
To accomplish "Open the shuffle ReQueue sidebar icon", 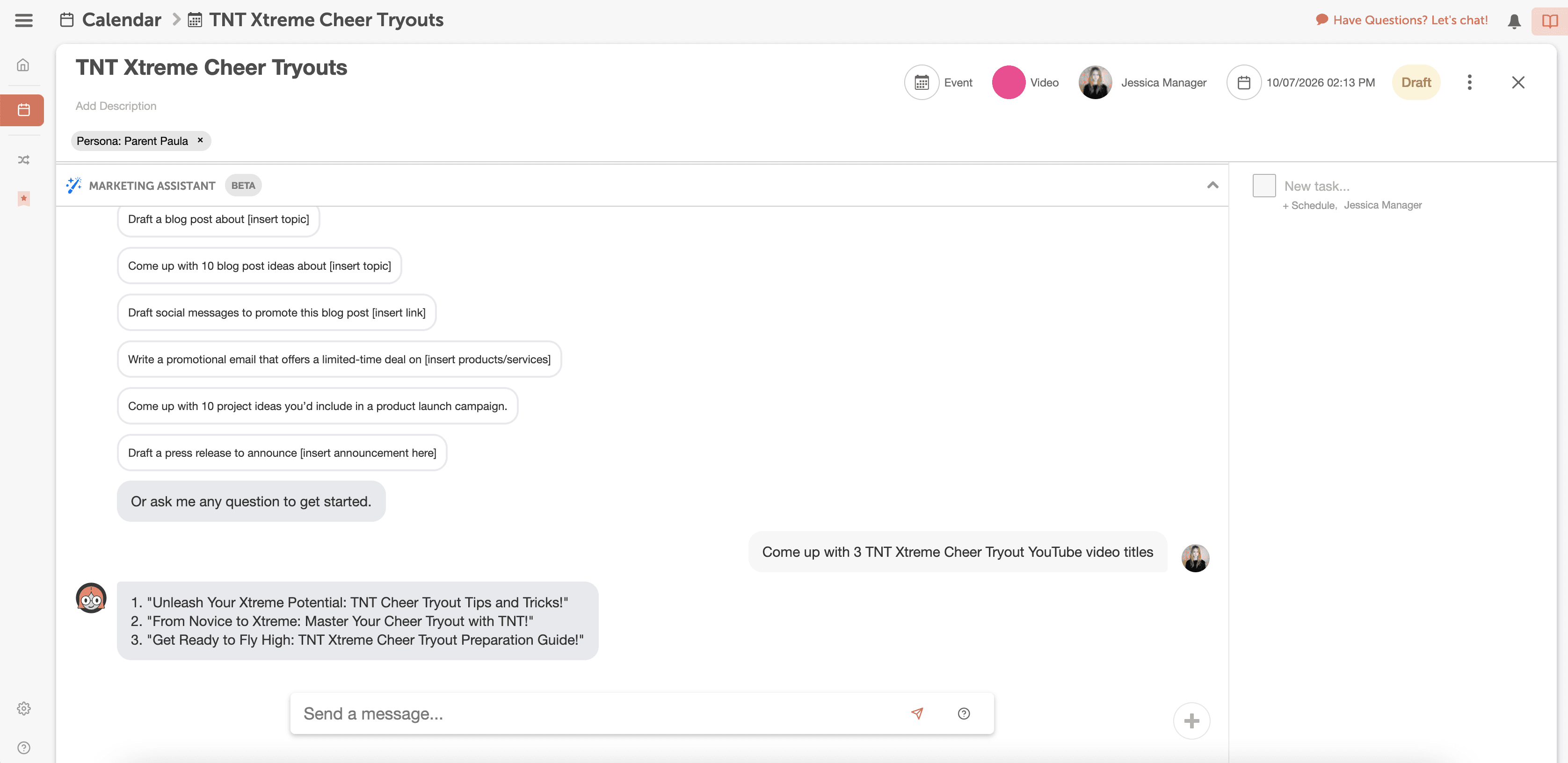I will [23, 160].
